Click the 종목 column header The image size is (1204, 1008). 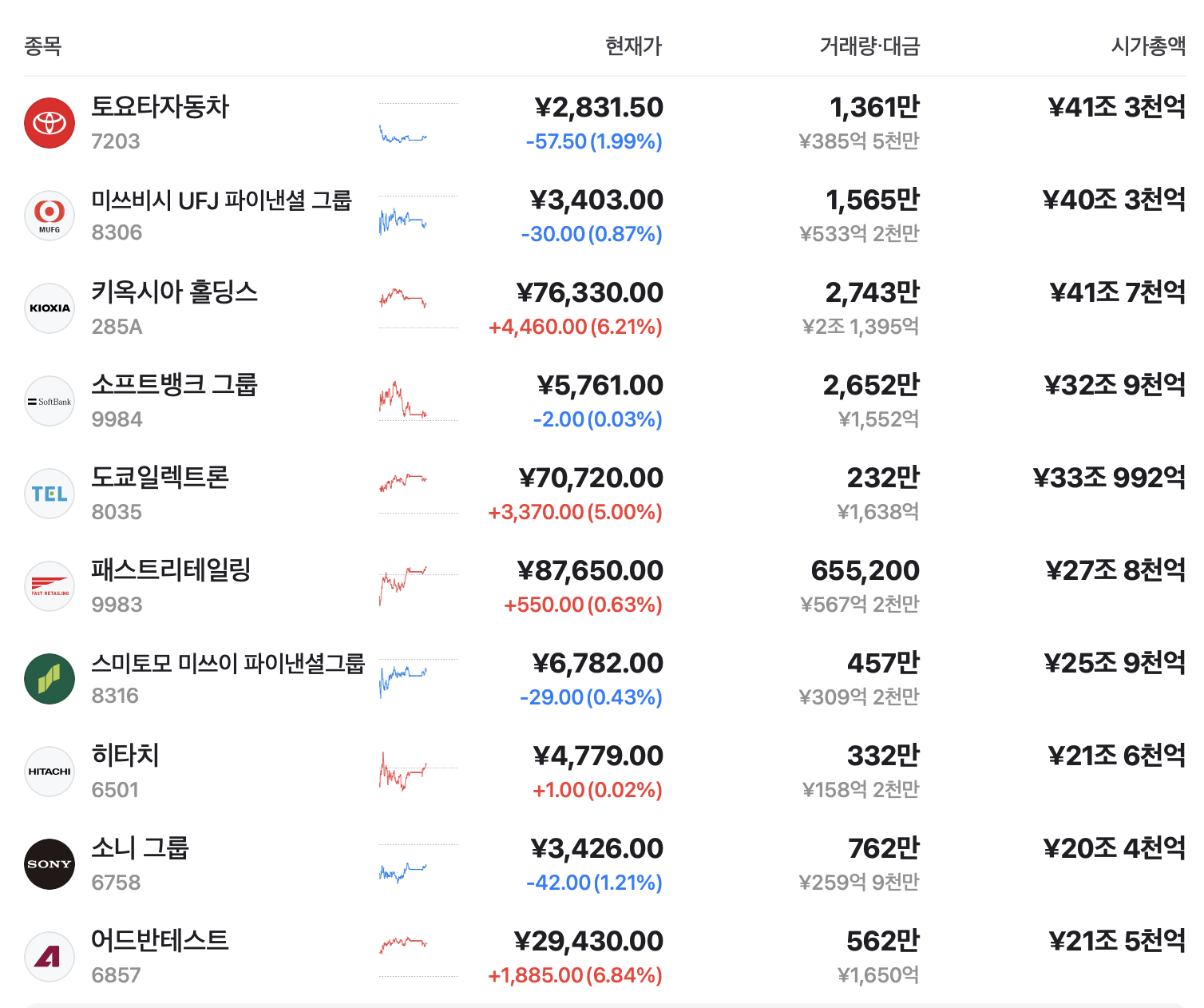pos(43,46)
